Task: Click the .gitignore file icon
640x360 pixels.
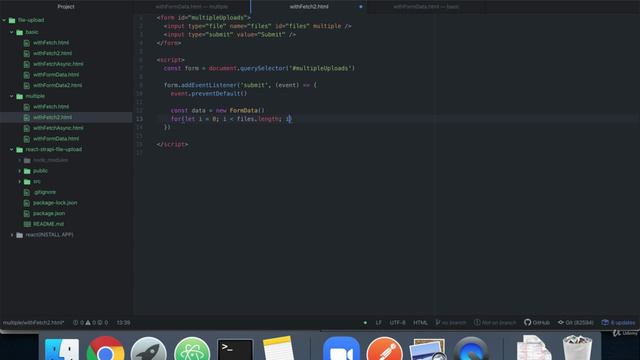Action: (x=27, y=192)
